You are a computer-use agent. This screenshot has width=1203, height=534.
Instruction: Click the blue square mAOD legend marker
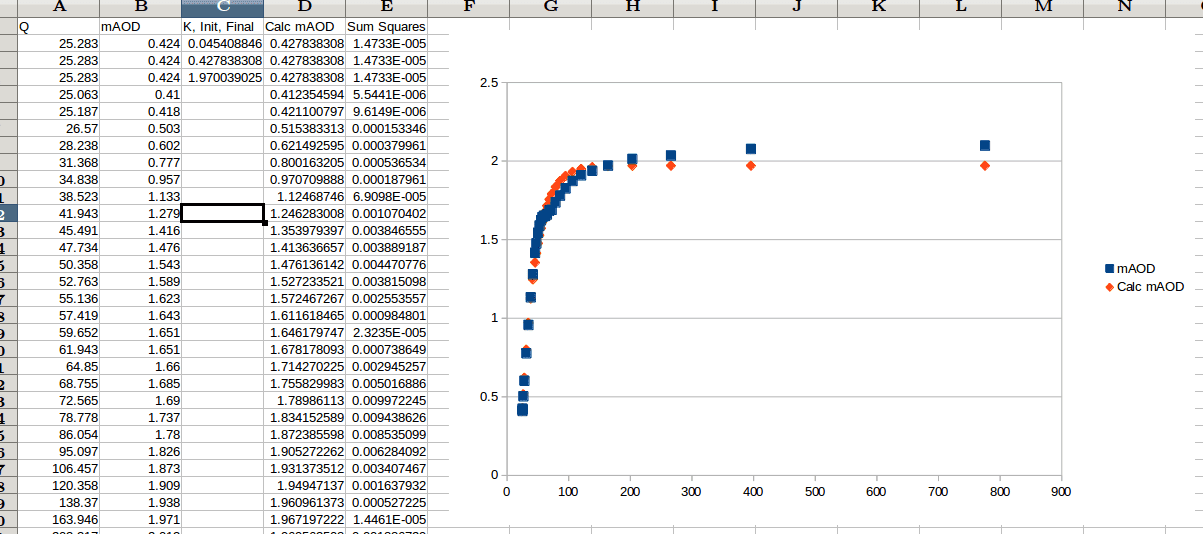[x=1109, y=269]
